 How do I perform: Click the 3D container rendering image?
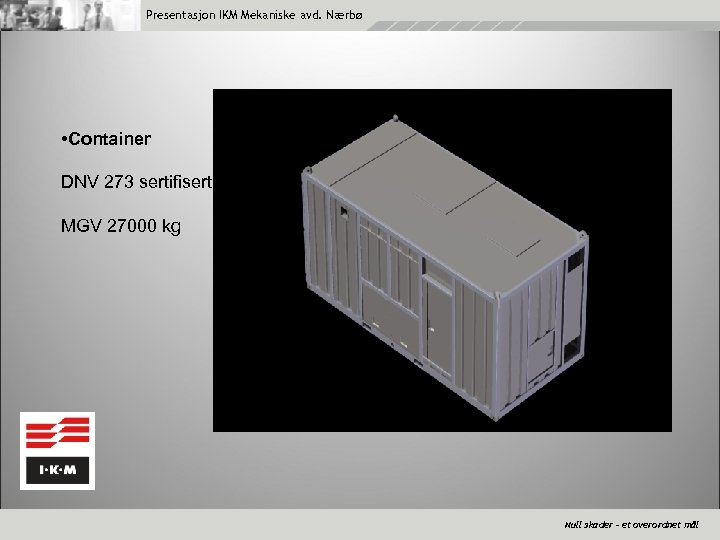coord(442,260)
